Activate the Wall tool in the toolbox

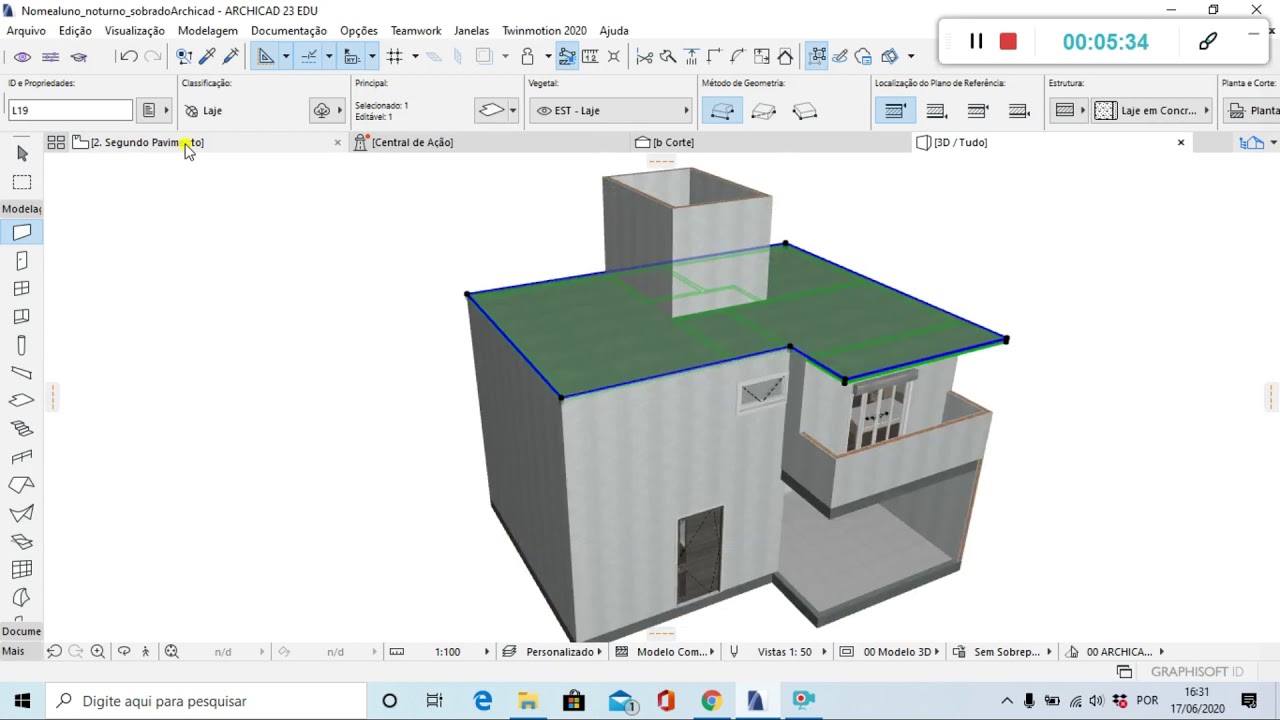tap(22, 232)
